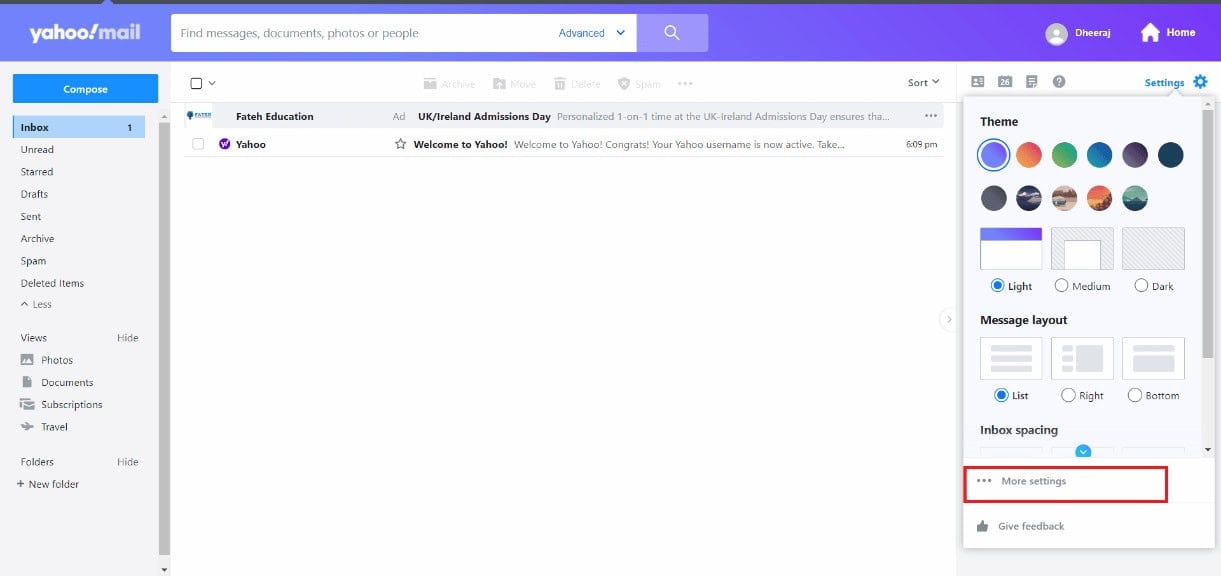Mark as Spam using the toolbar shield button

coord(639,84)
